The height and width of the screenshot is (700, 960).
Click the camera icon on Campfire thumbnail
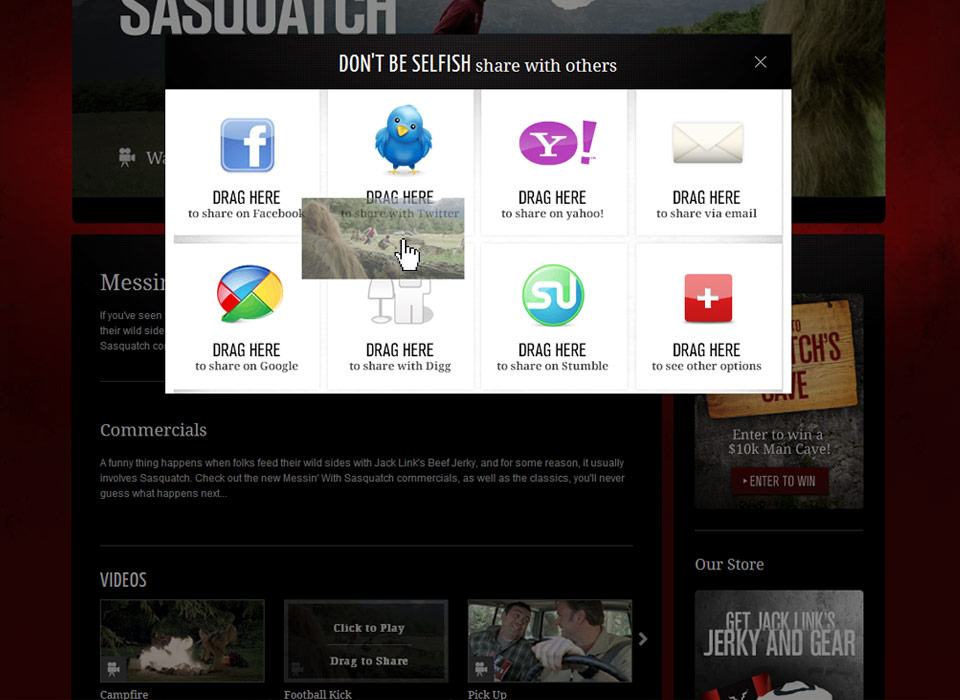pos(113,669)
